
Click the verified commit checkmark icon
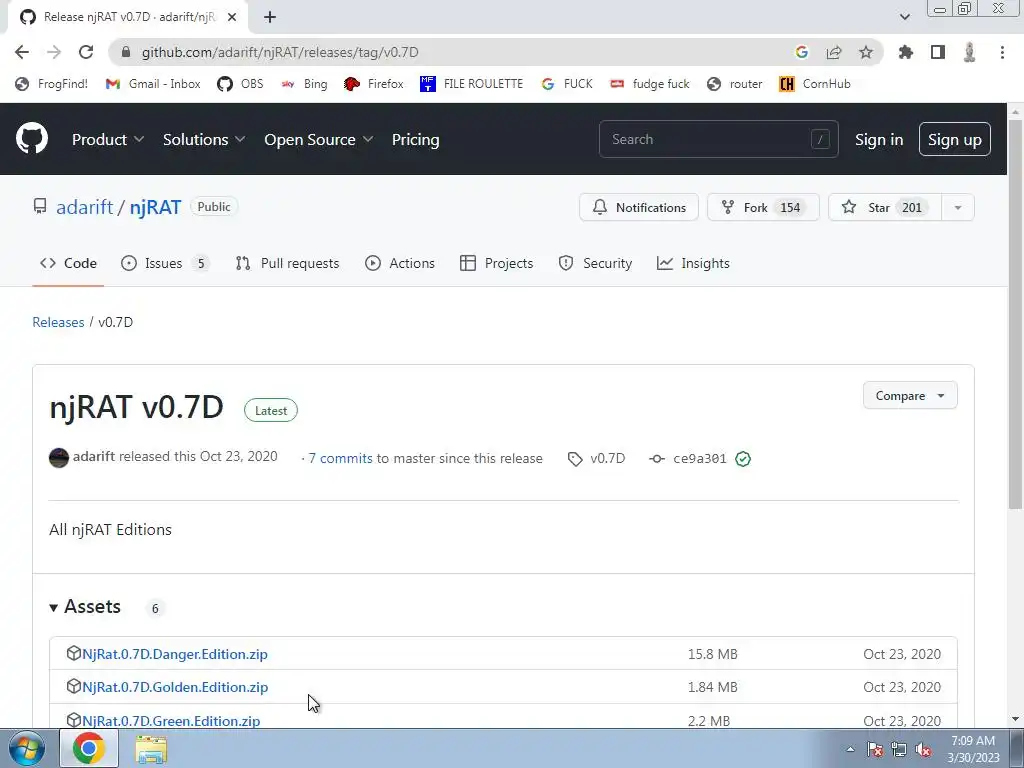pyautogui.click(x=743, y=458)
